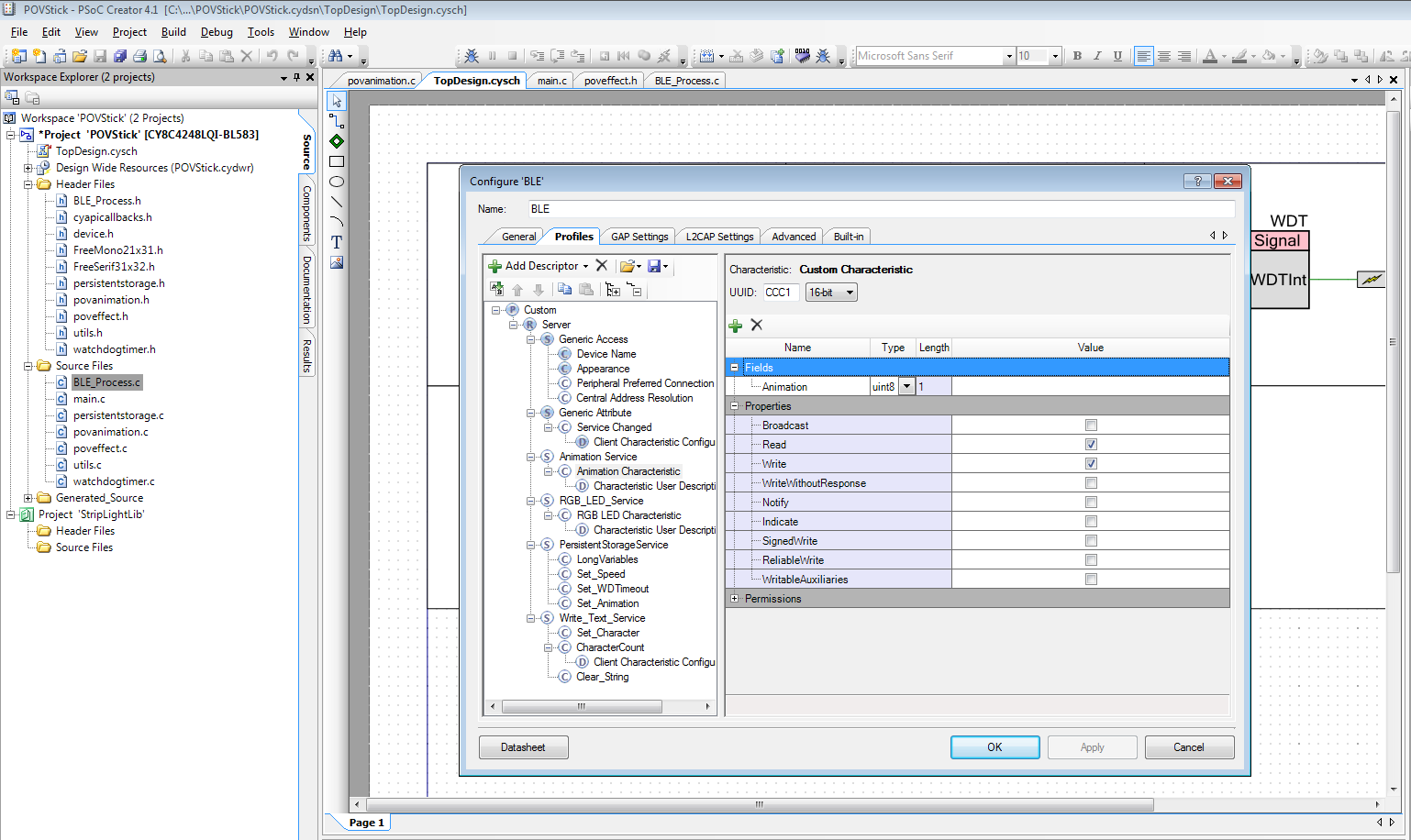Start debugging with the bug icon
Viewport: 1411px width, 840px height.
tap(472, 56)
